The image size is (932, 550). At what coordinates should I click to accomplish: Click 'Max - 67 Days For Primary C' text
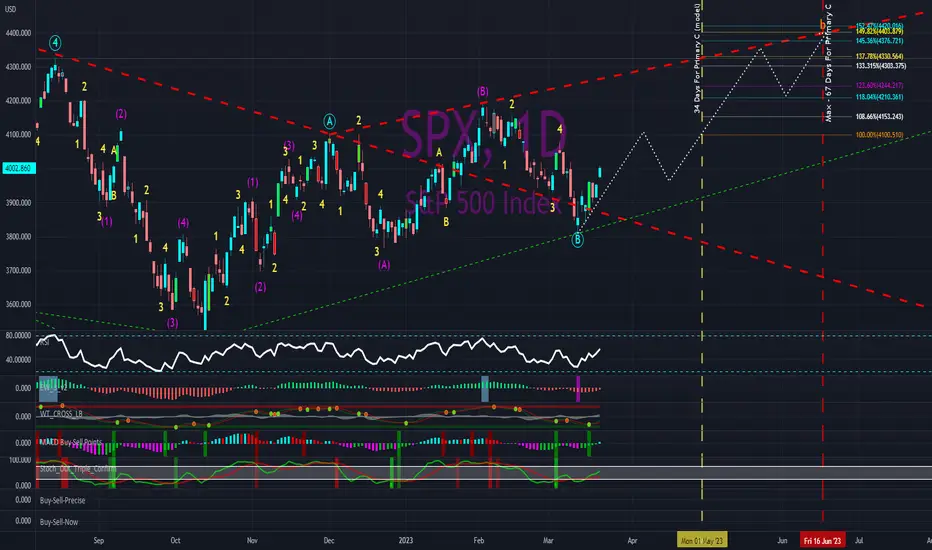click(829, 62)
